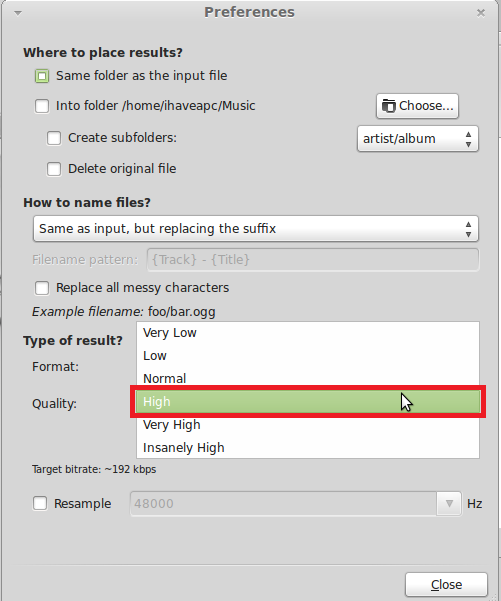This screenshot has width=501, height=601.
Task: Click the folder icon on Choose button
Action: [x=389, y=106]
